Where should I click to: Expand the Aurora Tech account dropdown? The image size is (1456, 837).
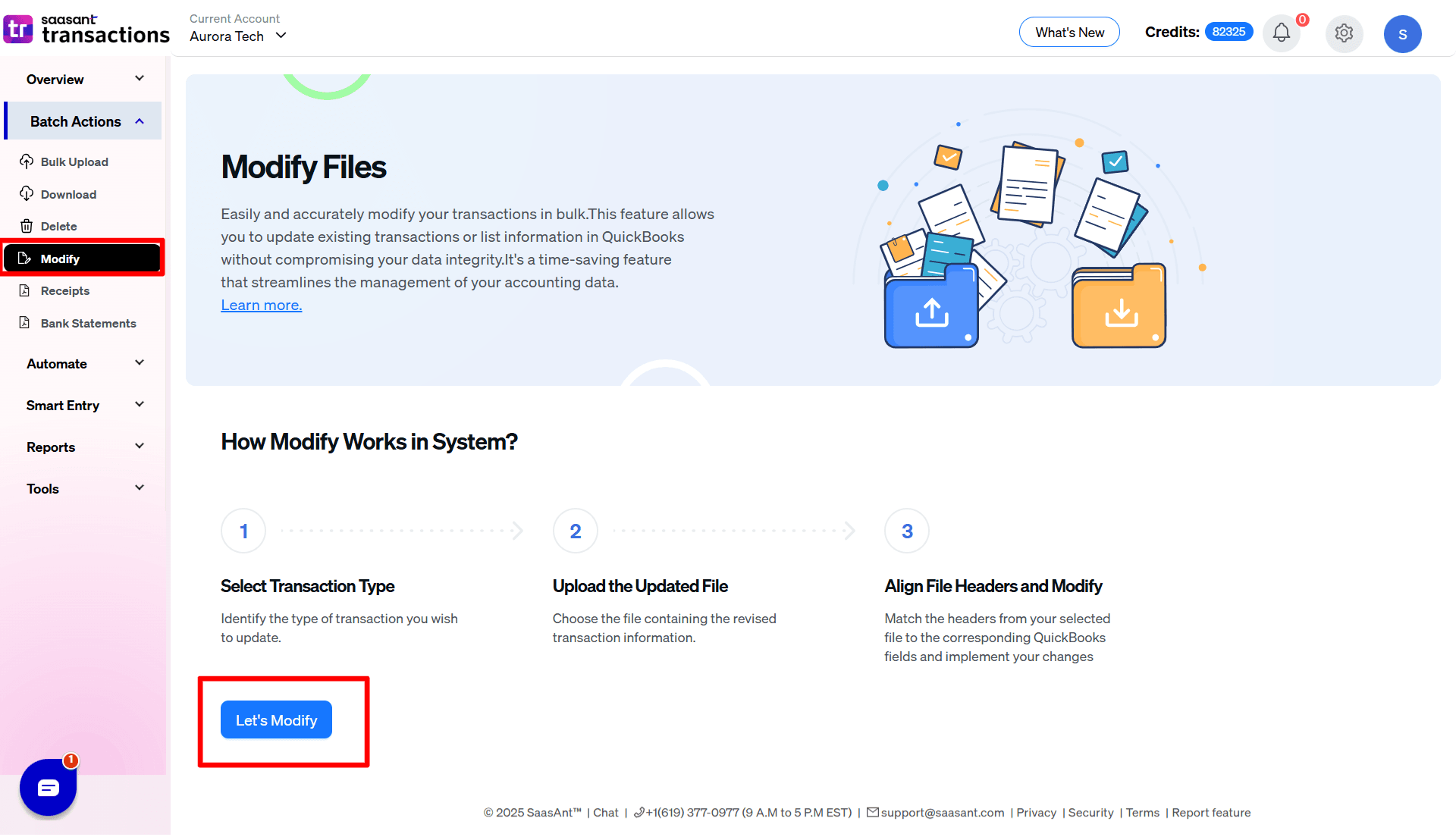click(238, 36)
